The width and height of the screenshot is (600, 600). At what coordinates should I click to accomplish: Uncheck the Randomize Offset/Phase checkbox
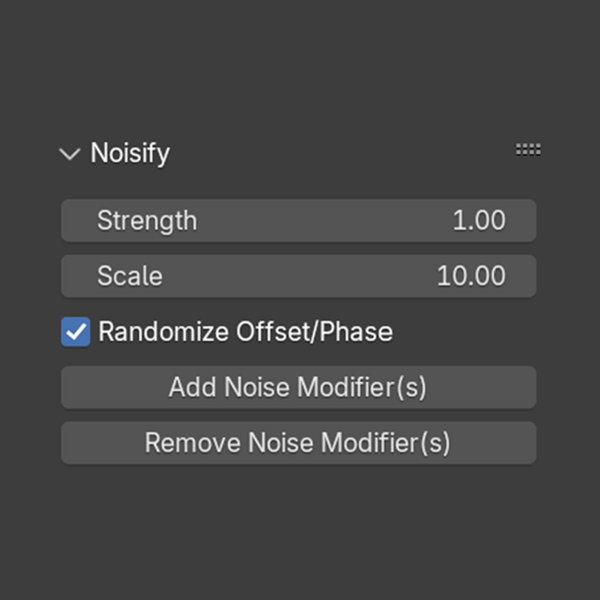76,332
